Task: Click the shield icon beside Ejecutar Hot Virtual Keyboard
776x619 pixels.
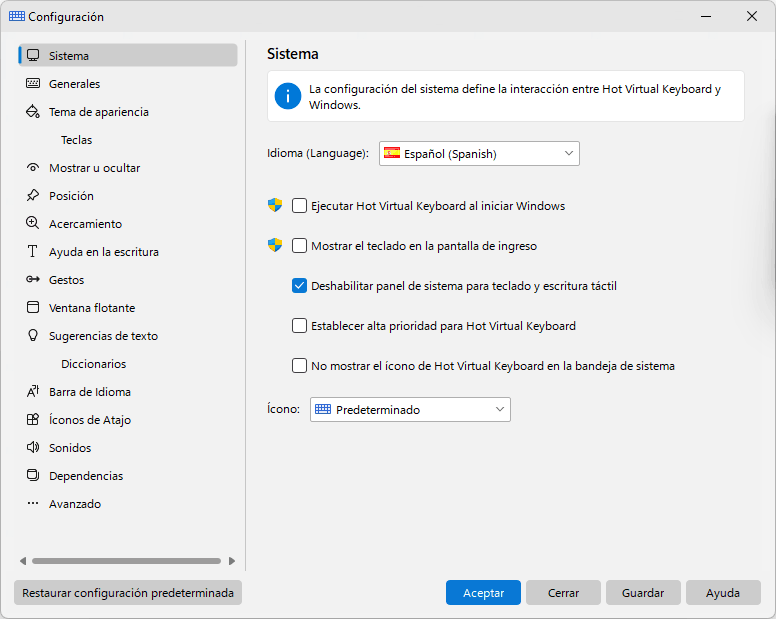Action: (275, 205)
